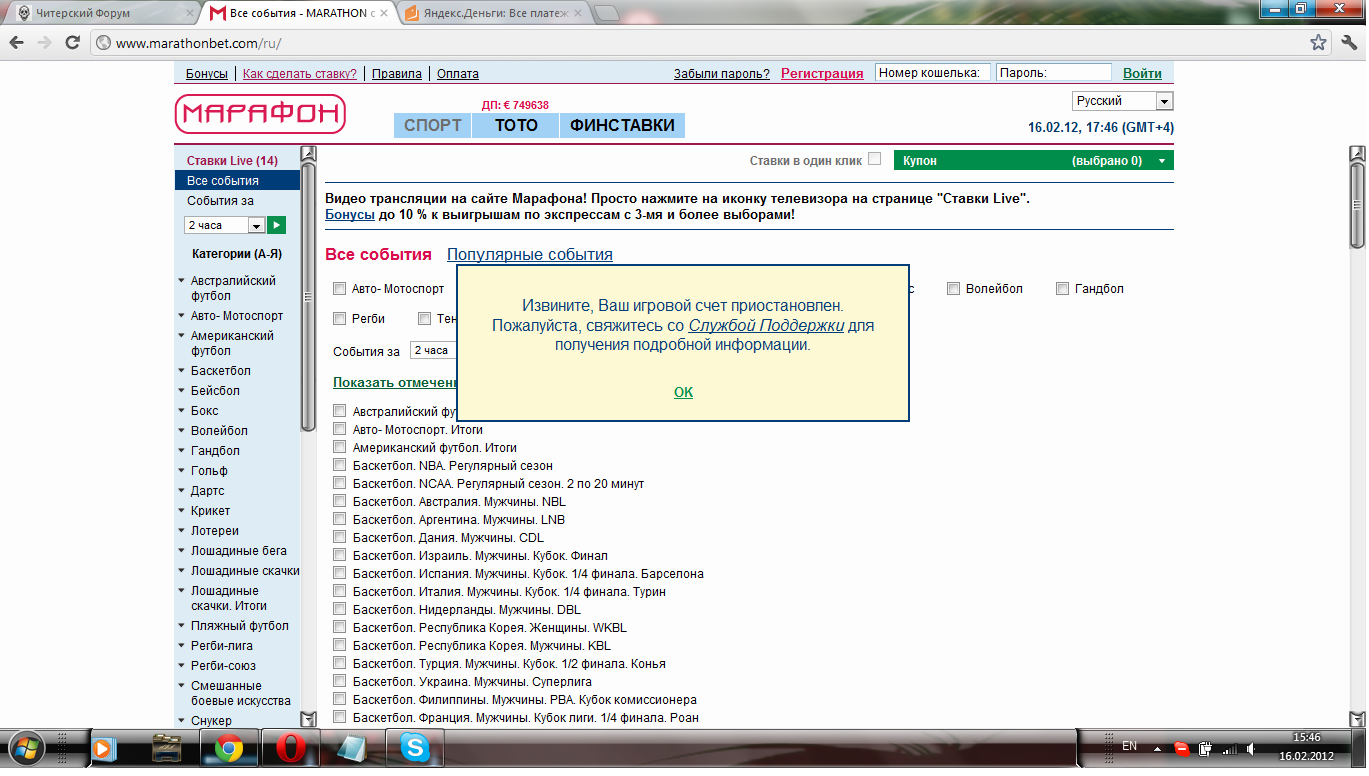Open the Правила link
This screenshot has height=776, width=1369.
click(x=397, y=73)
